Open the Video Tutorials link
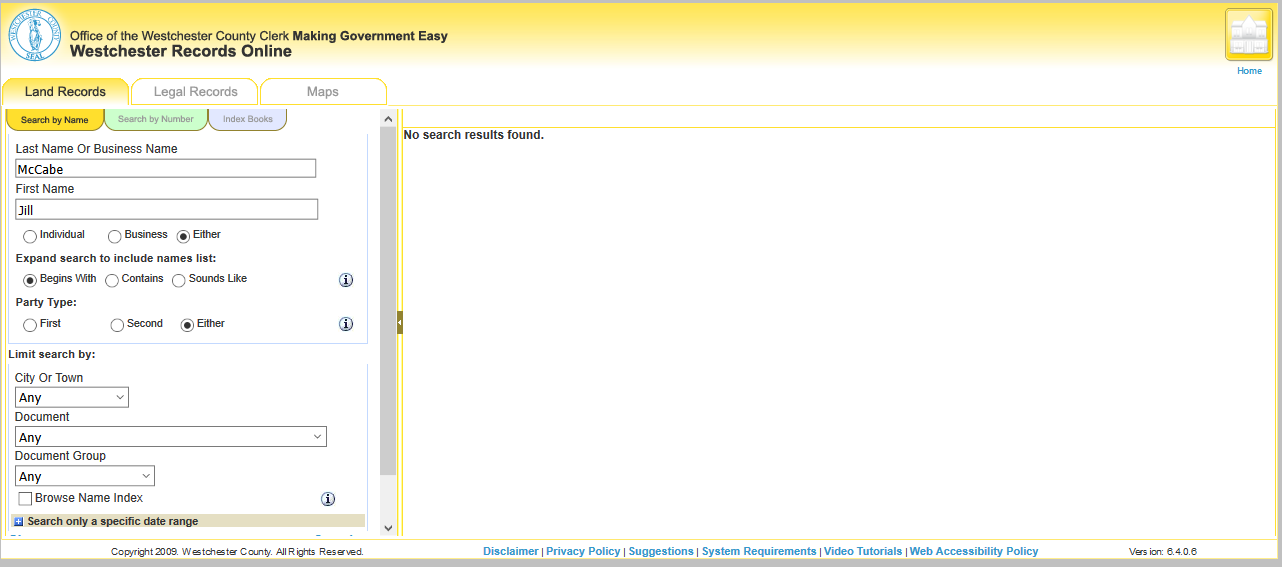The height and width of the screenshot is (567, 1282). (x=863, y=551)
